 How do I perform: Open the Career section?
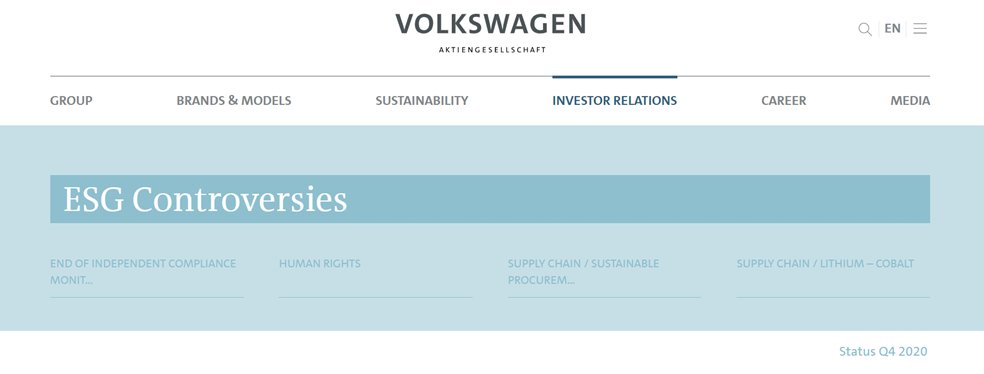point(784,100)
